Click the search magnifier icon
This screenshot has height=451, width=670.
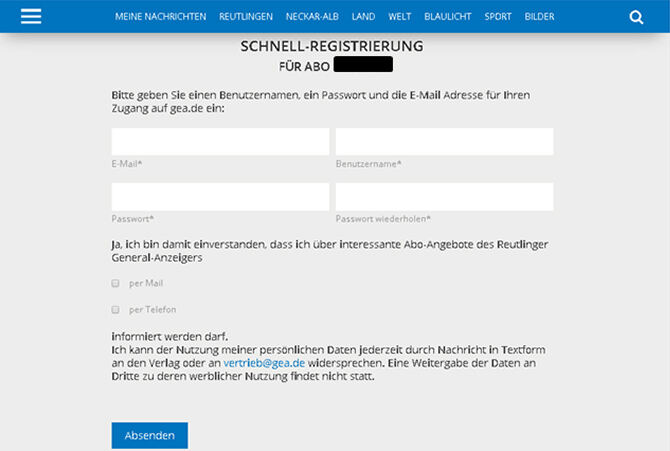[x=636, y=17]
